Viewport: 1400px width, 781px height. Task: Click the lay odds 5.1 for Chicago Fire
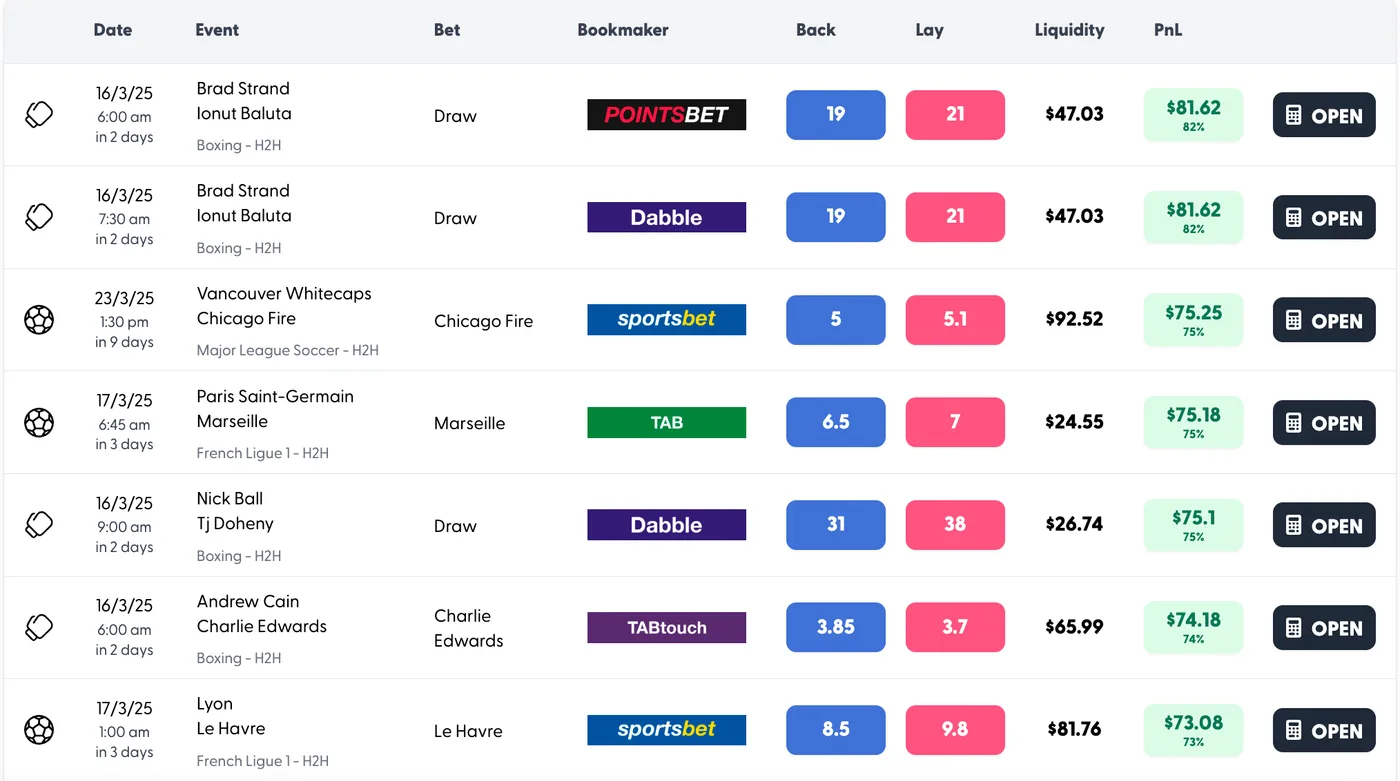[x=955, y=320]
